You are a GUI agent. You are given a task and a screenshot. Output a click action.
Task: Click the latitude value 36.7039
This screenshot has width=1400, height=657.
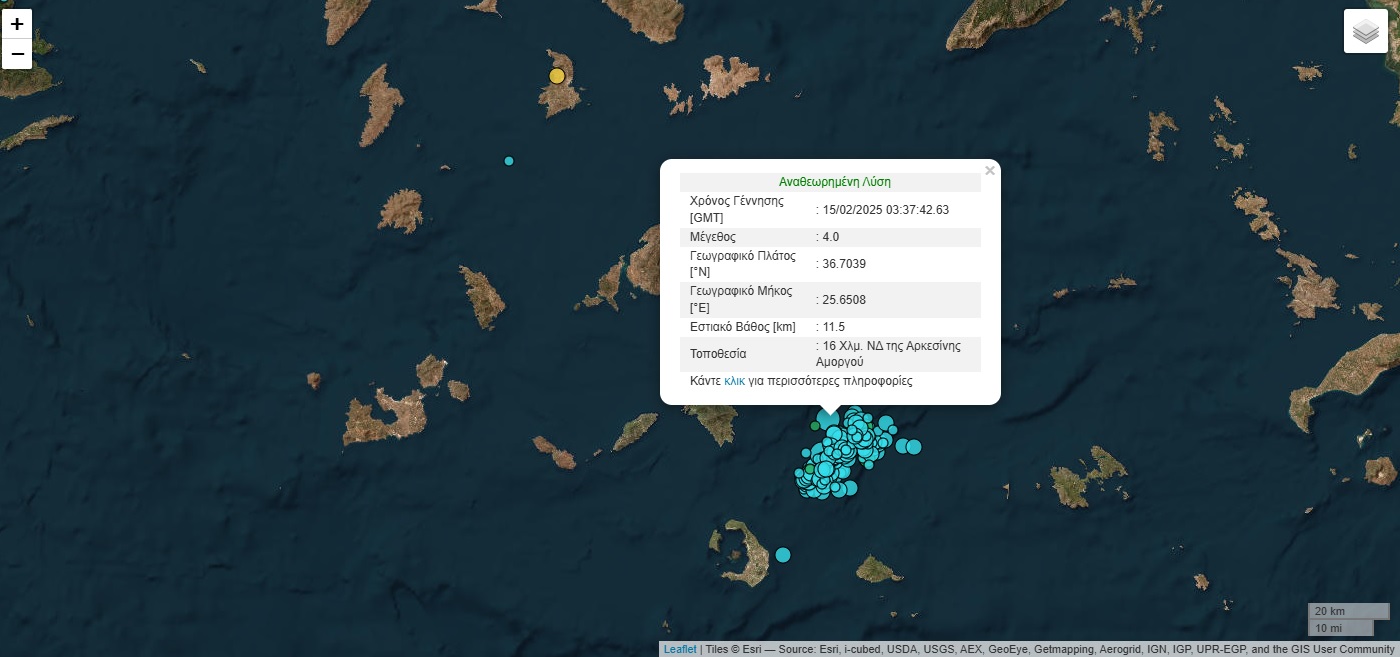coord(844,264)
